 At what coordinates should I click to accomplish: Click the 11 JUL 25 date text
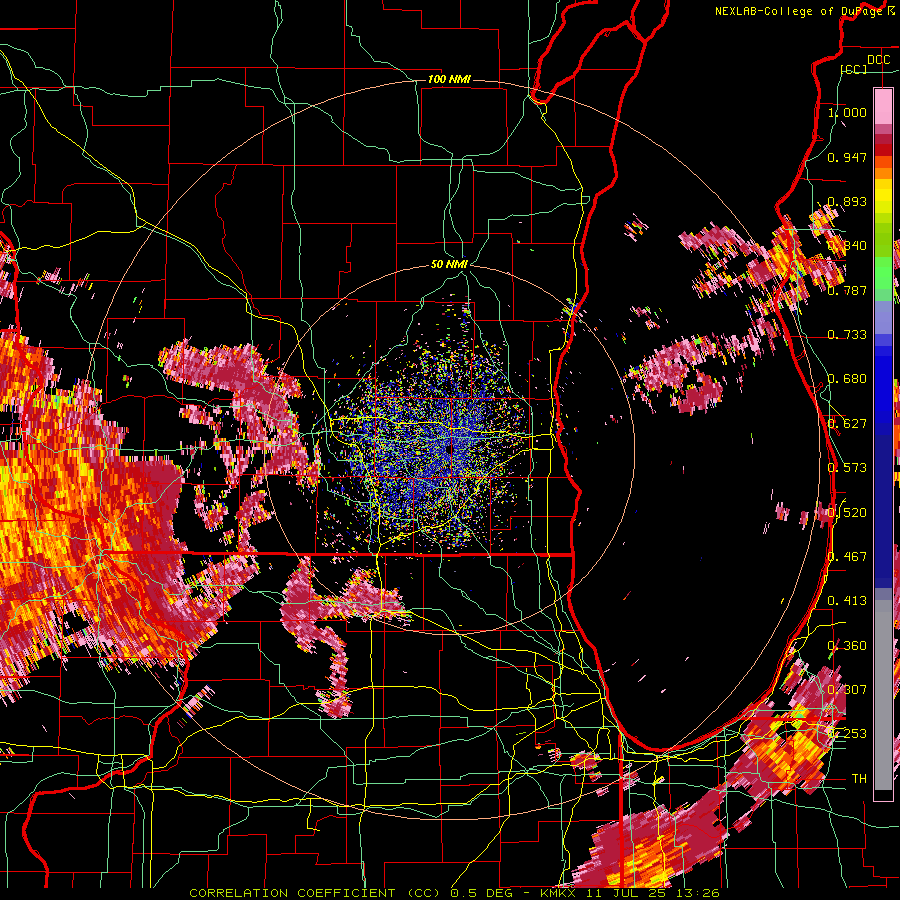626,893
